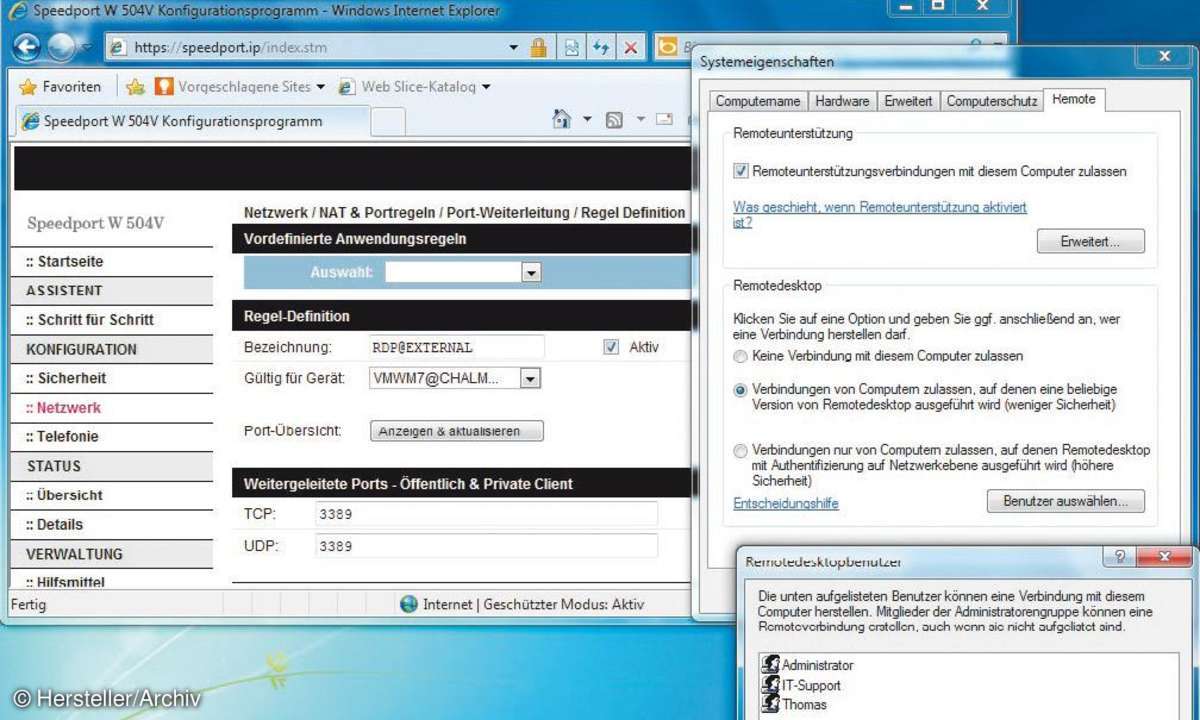Select radio for beliebige Version von Remotedesktop
The height and width of the screenshot is (720, 1200).
point(740,390)
